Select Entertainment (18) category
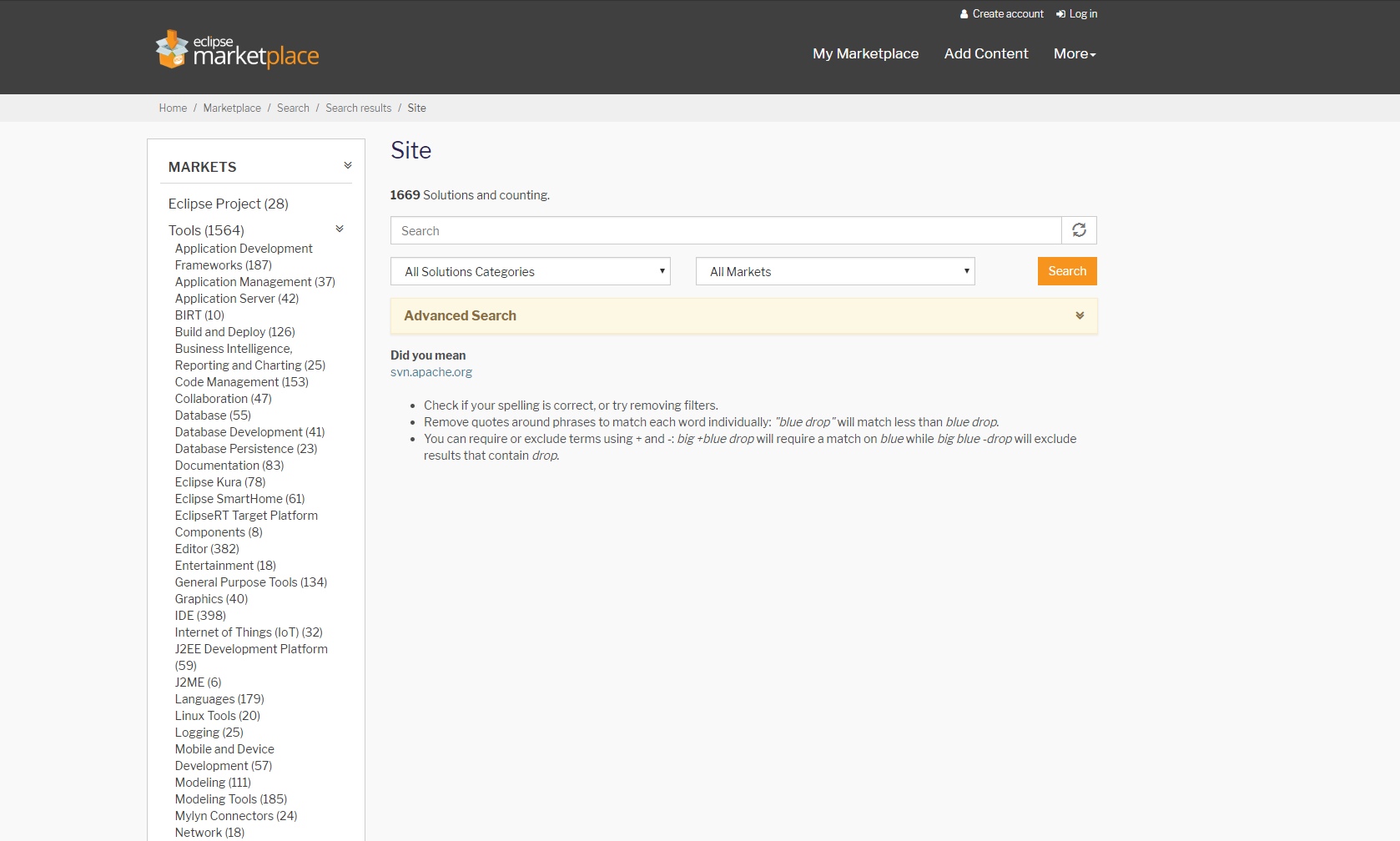Image resolution: width=1400 pixels, height=841 pixels. 225,566
